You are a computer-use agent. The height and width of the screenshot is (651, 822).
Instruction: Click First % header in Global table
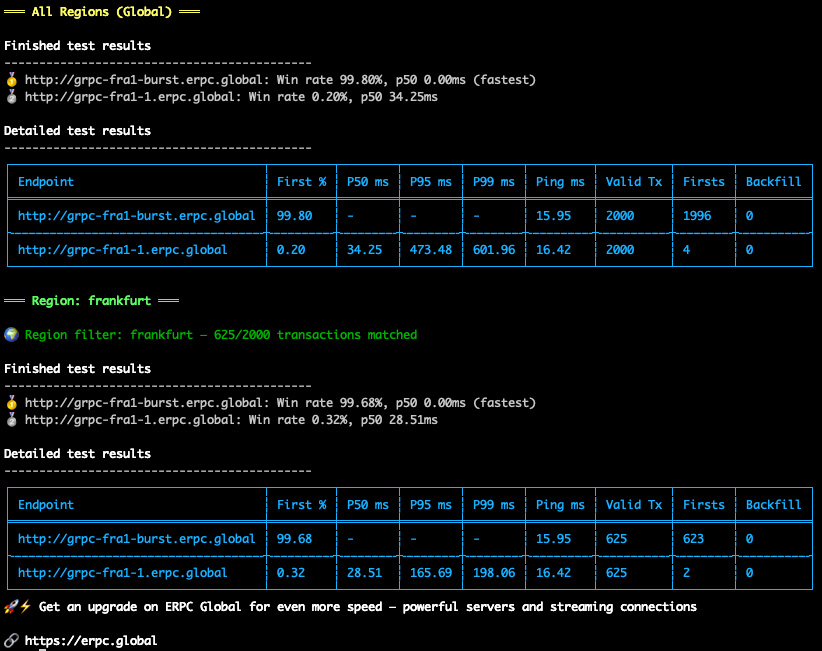(x=301, y=182)
